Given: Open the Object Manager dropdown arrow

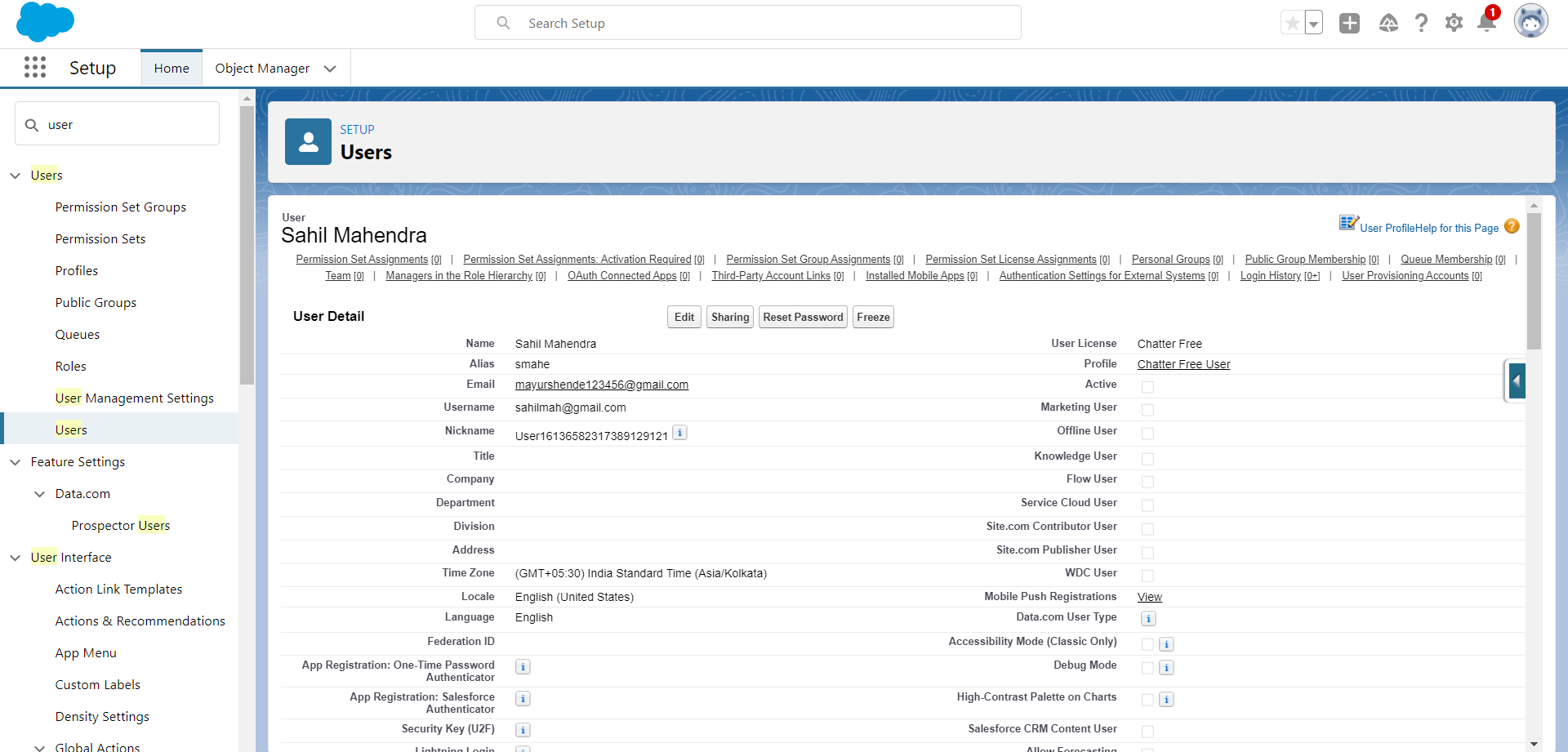Looking at the screenshot, I should tap(330, 69).
